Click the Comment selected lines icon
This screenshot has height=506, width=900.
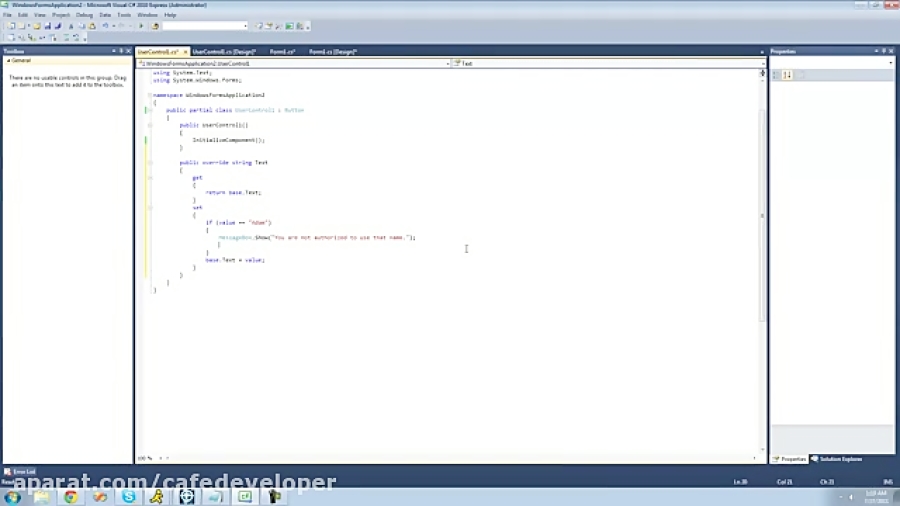click(66, 38)
